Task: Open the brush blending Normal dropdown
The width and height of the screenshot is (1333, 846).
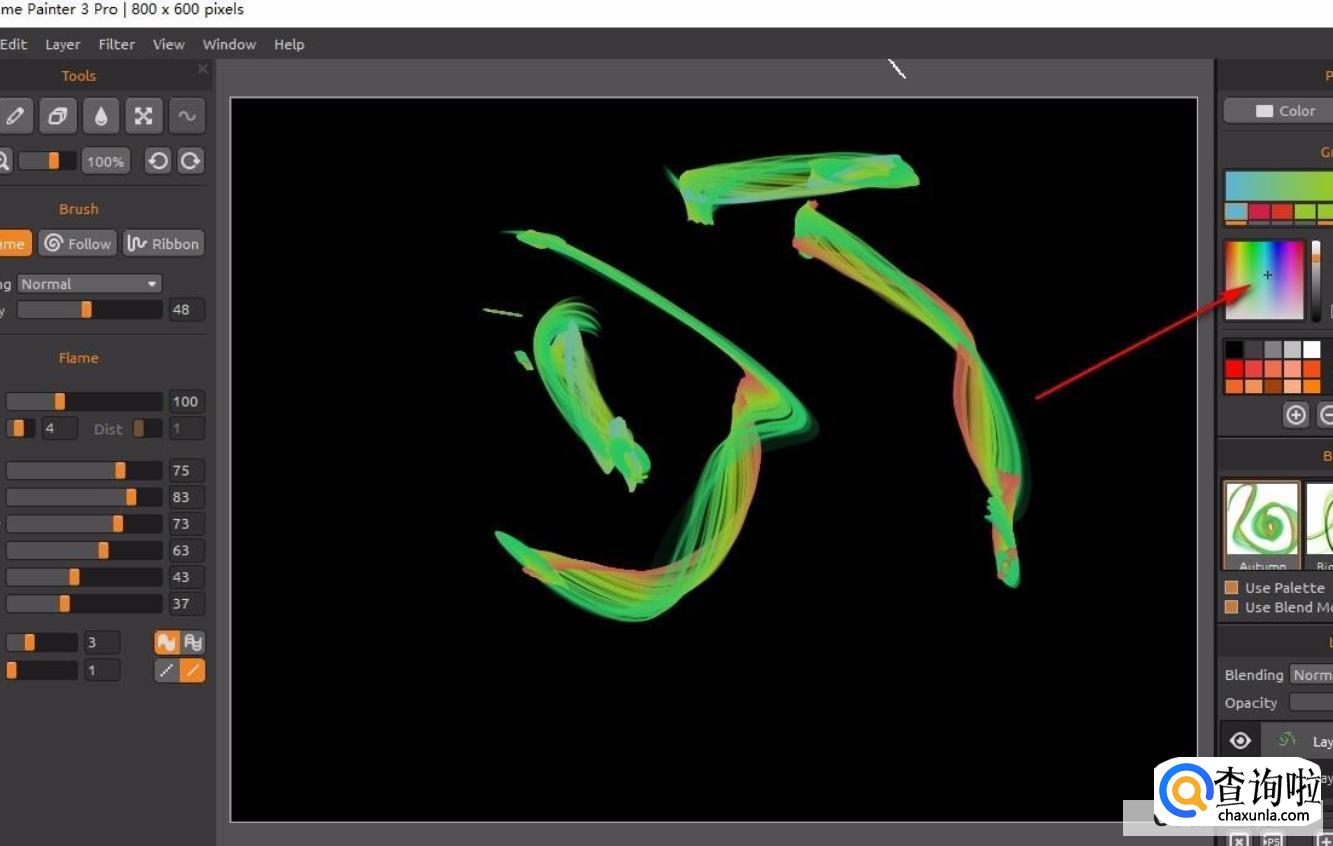Action: click(89, 284)
